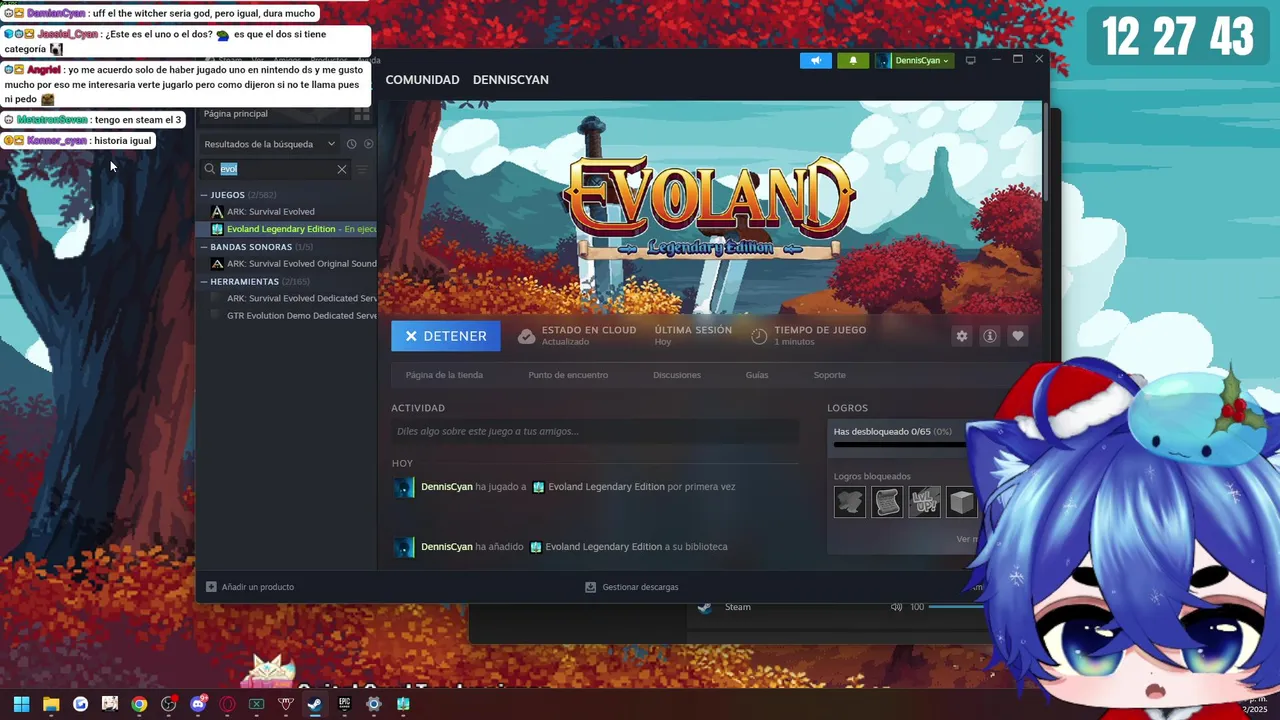Click the Lvl Up locked achievement

(x=924, y=502)
